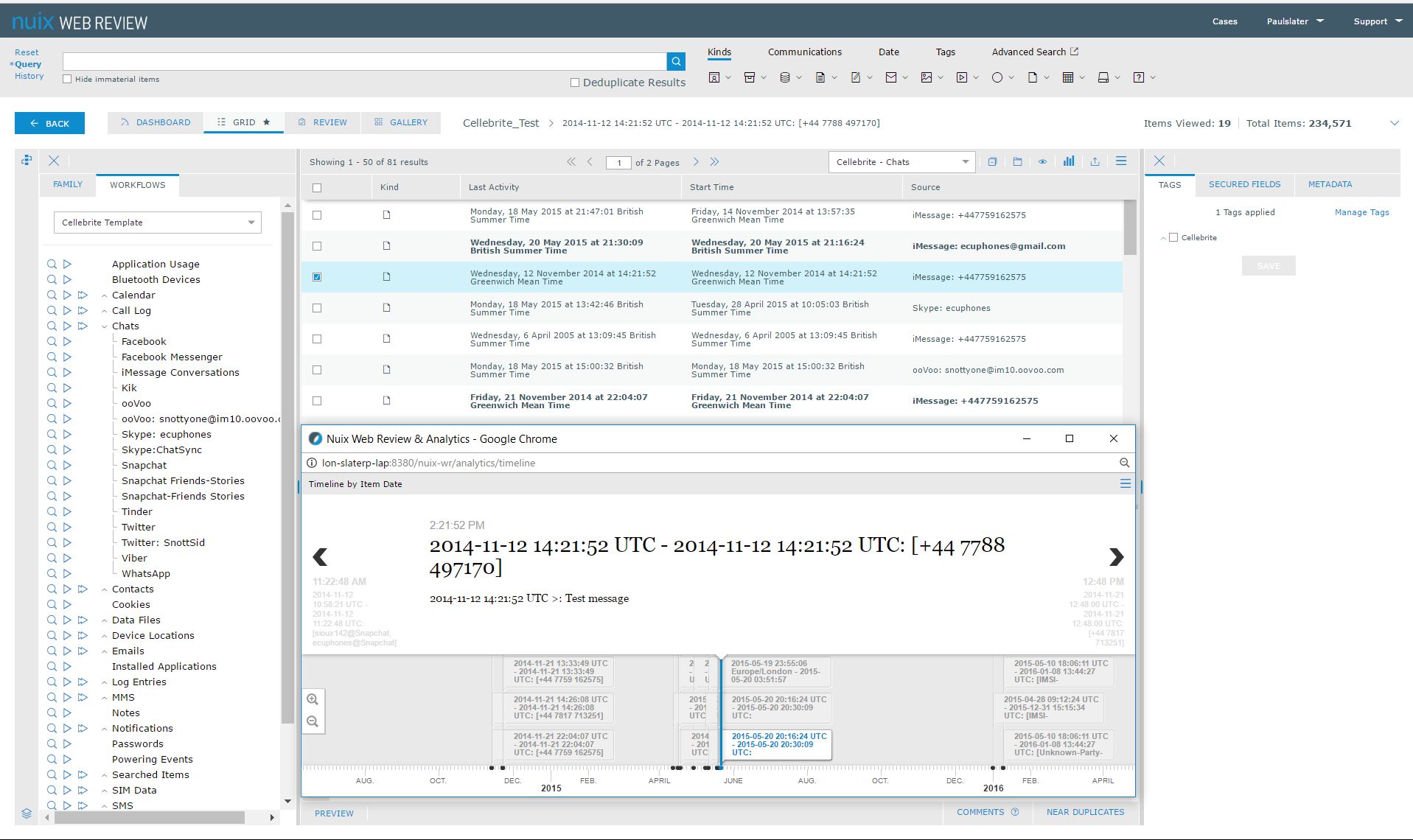The width and height of the screenshot is (1413, 840).
Task: Switch to the DASHBOARD tab
Action: tap(156, 122)
